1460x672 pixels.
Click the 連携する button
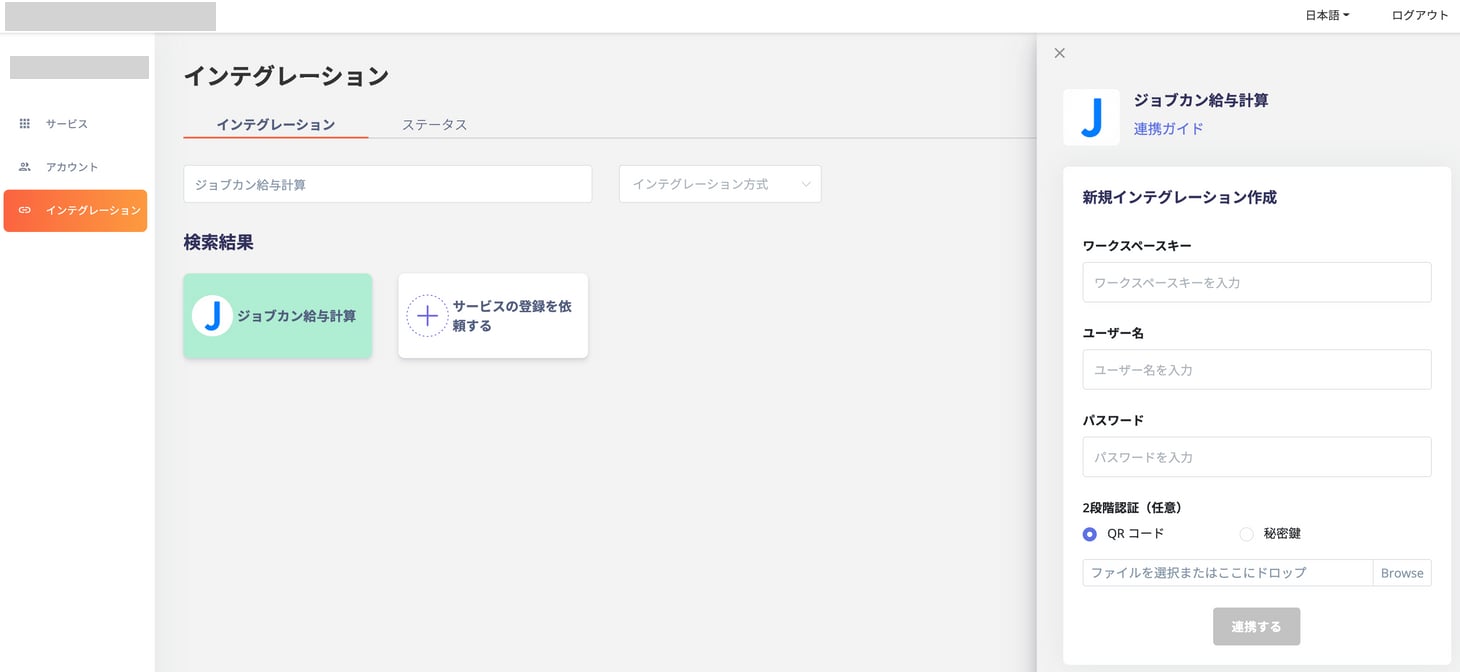coord(1256,627)
